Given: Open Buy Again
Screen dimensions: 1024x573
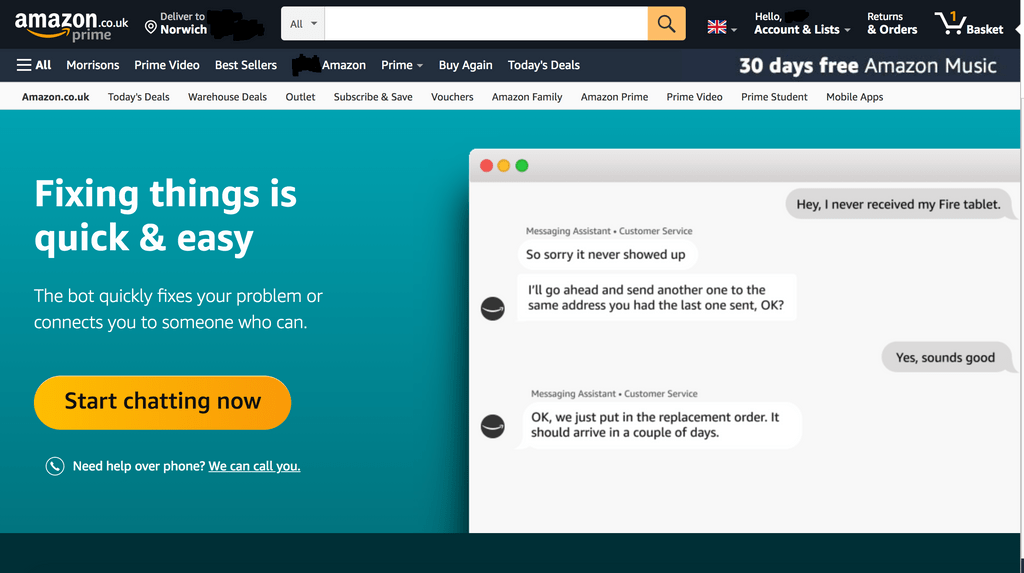Looking at the screenshot, I should 466,65.
